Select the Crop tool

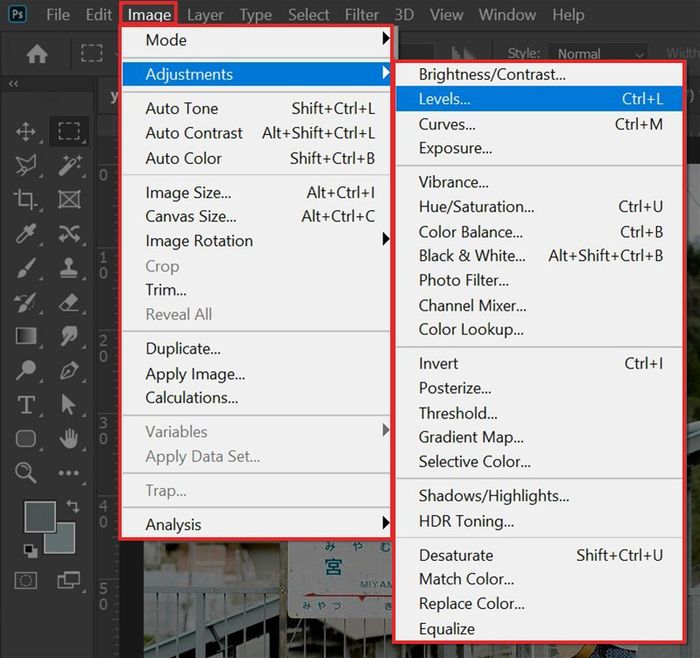(x=25, y=199)
